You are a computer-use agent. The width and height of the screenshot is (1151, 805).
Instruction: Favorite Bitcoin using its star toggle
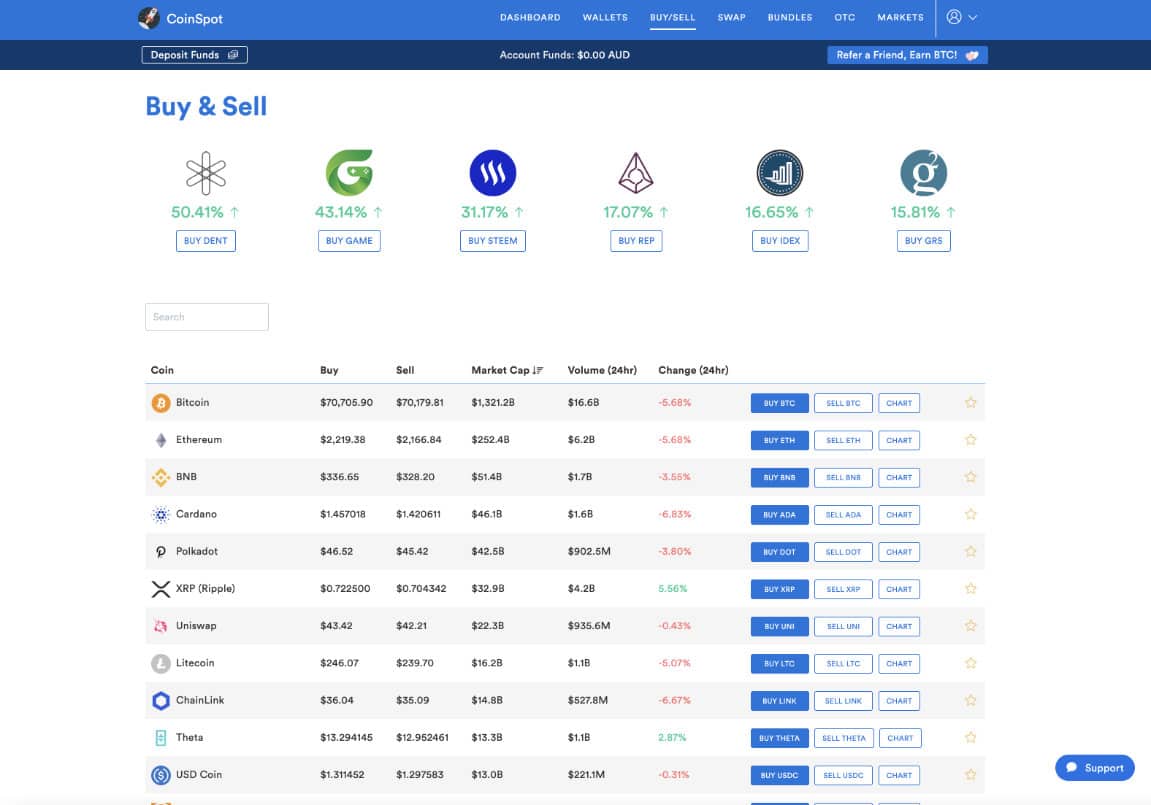pyautogui.click(x=970, y=402)
